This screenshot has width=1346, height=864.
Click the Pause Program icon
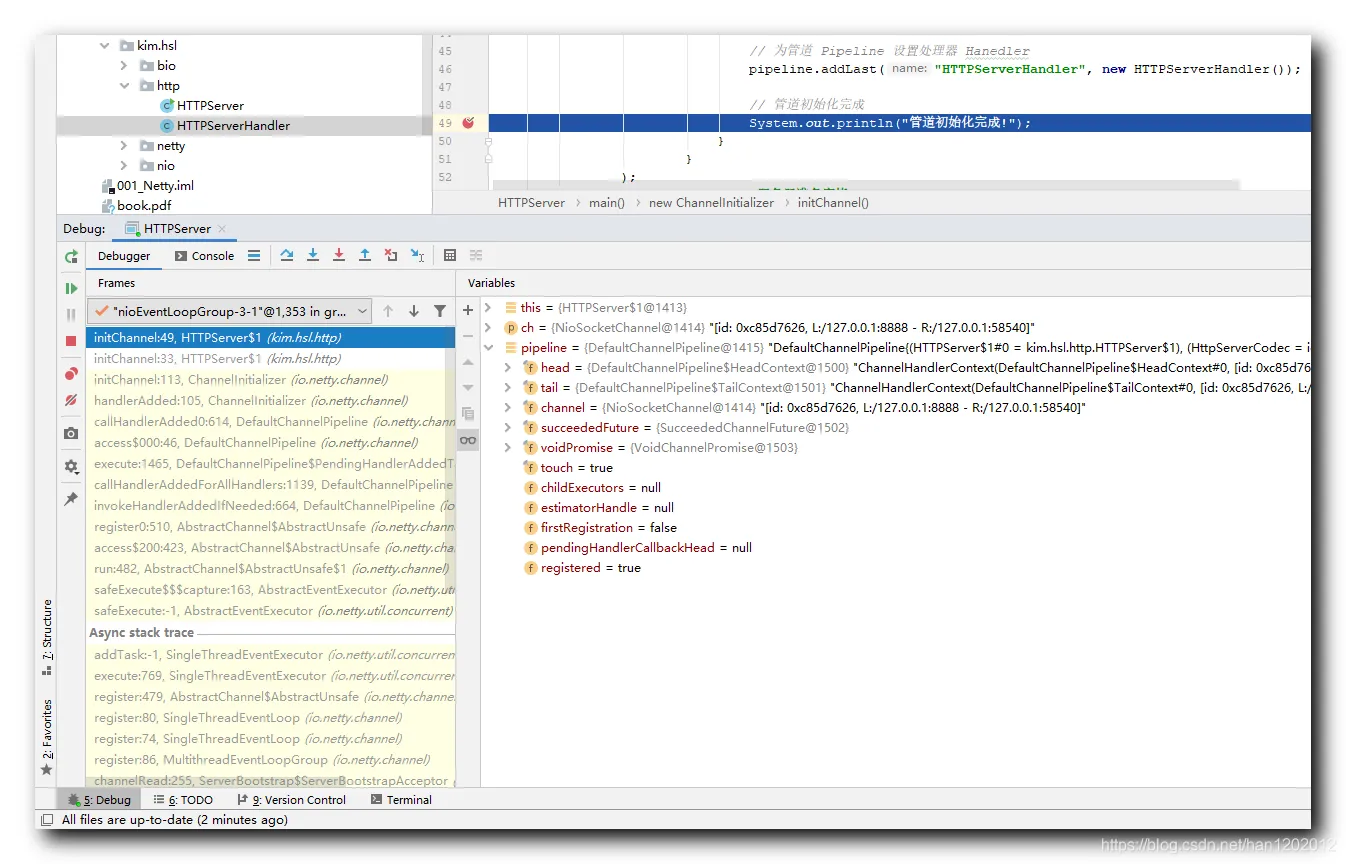[71, 314]
